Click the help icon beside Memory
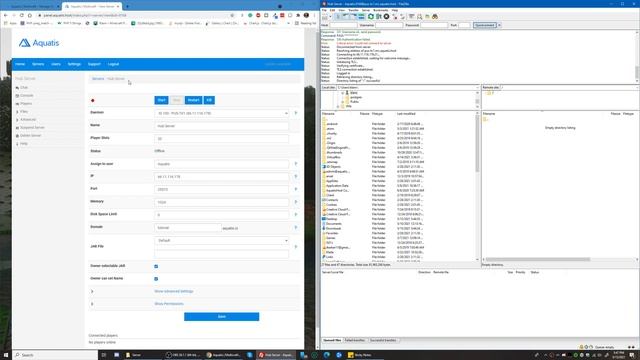640x360 pixels. coord(296,202)
